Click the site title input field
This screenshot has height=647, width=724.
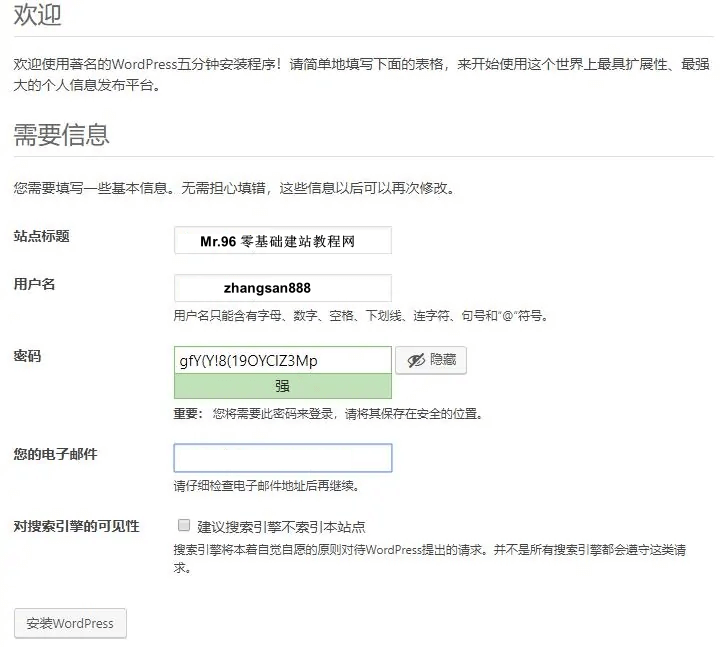(x=283, y=240)
